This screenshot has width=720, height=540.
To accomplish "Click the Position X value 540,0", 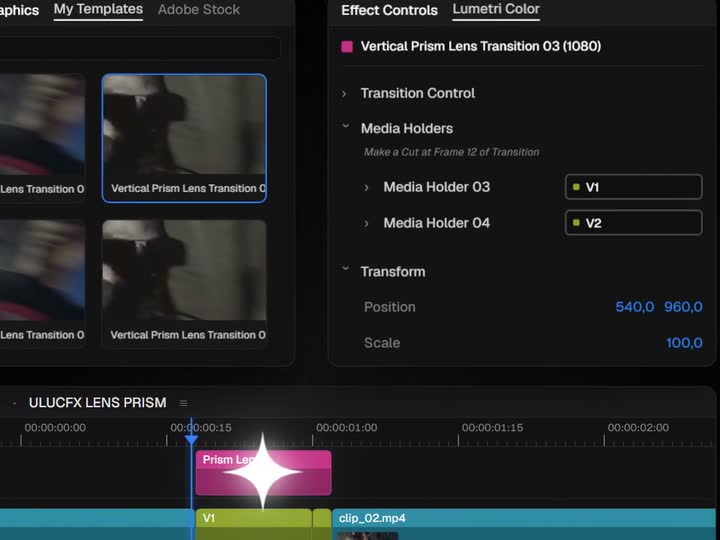I will [635, 307].
